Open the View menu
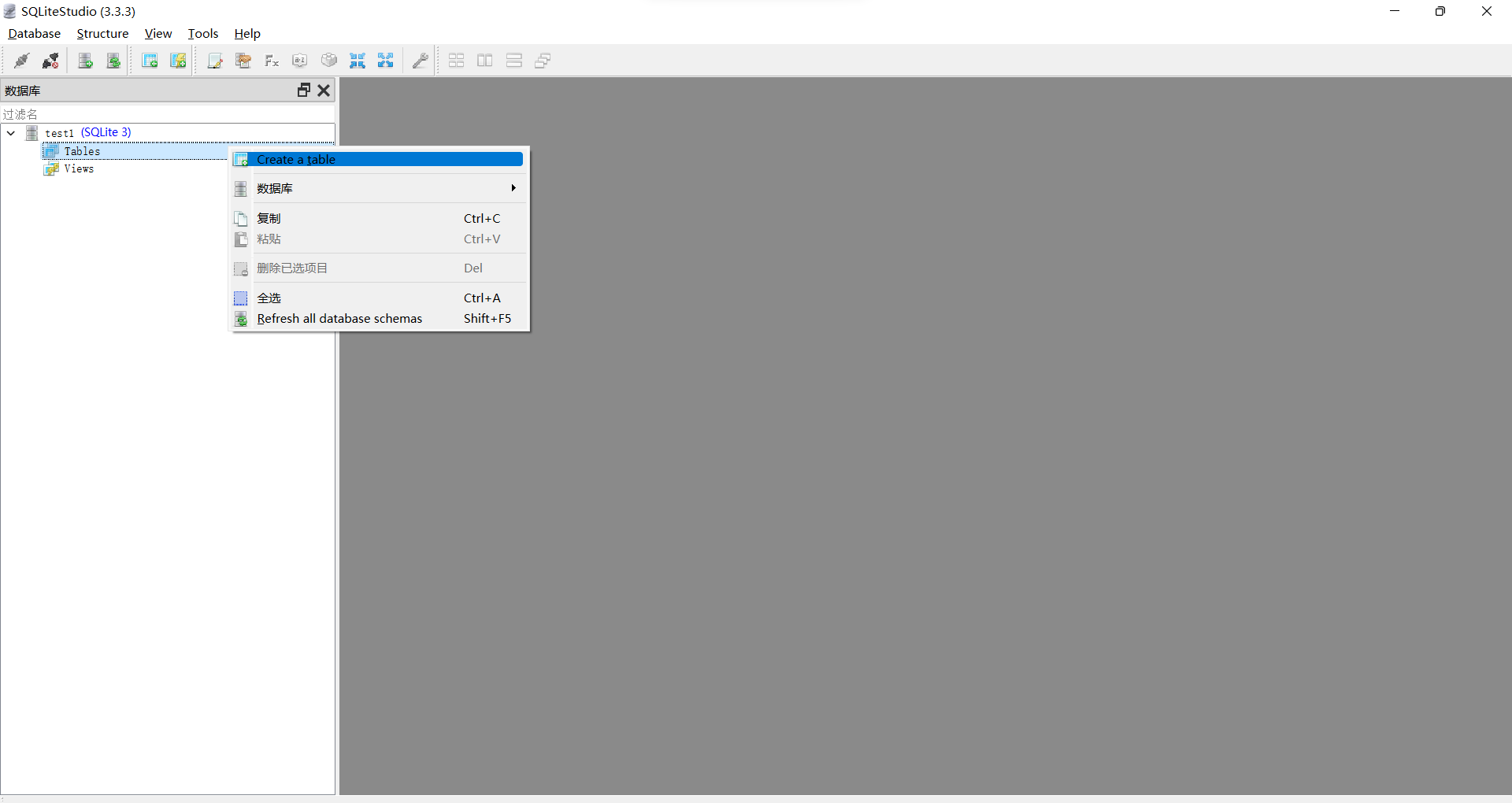 158,34
